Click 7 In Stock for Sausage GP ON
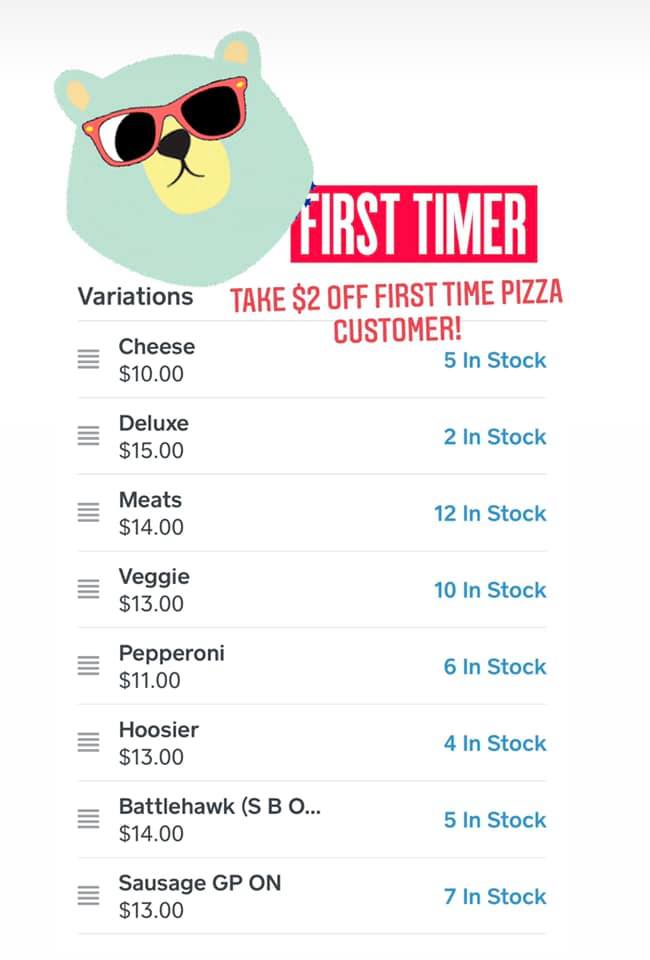Viewport: 650px width, 960px height. (x=495, y=897)
